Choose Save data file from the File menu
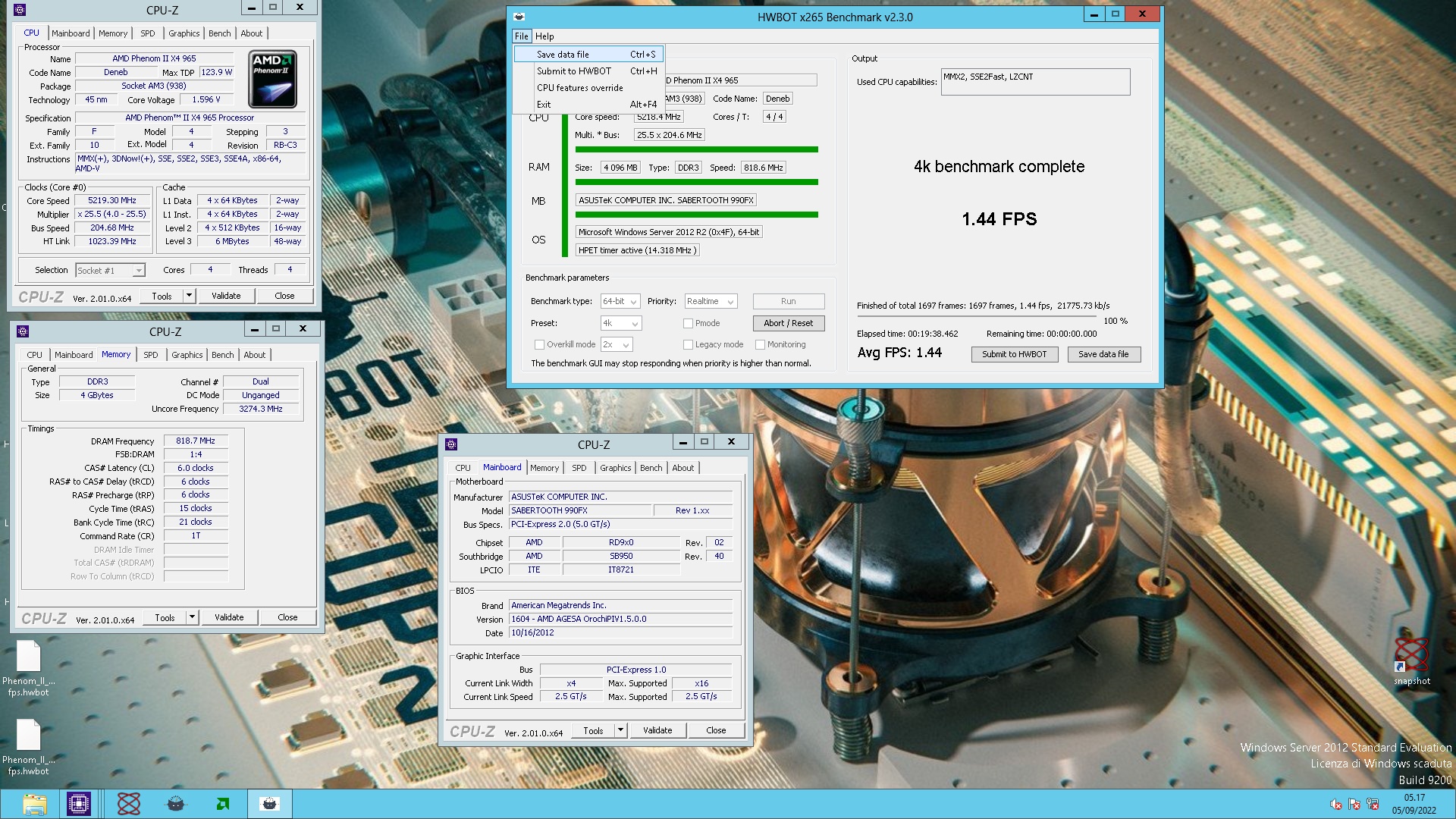Screen dimensions: 1456x819 (x=589, y=54)
